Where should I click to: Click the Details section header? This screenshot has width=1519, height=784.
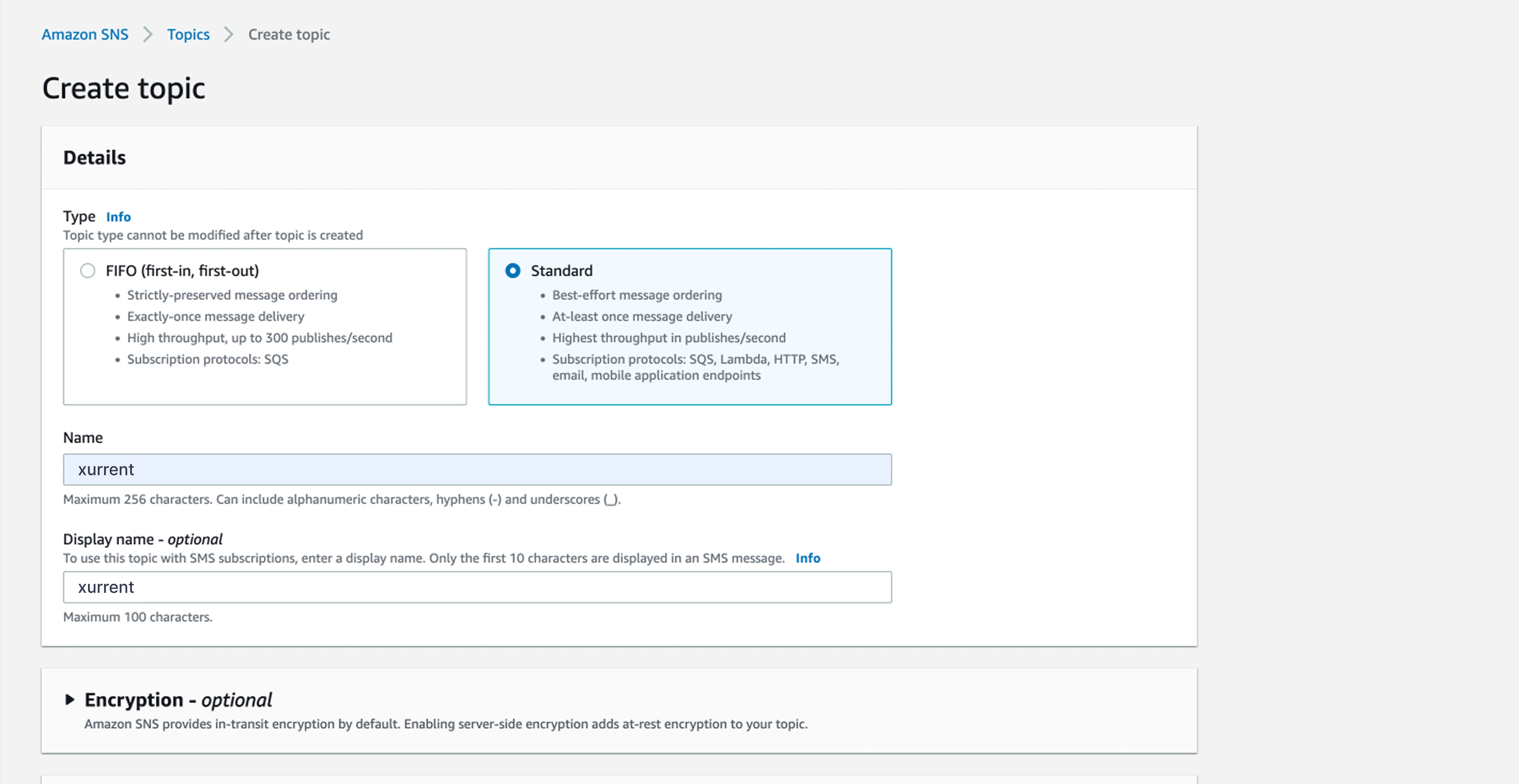94,158
